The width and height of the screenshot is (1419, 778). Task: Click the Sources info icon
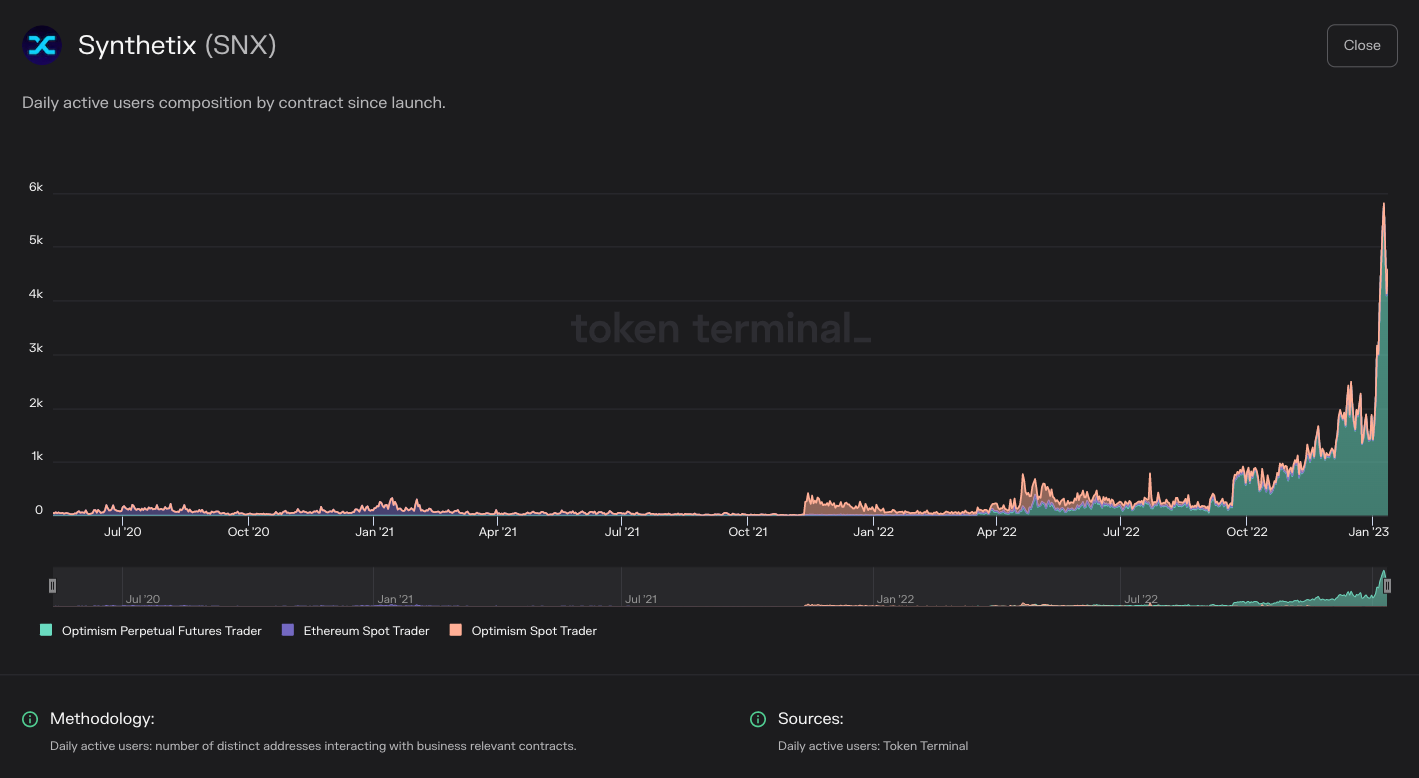[759, 719]
